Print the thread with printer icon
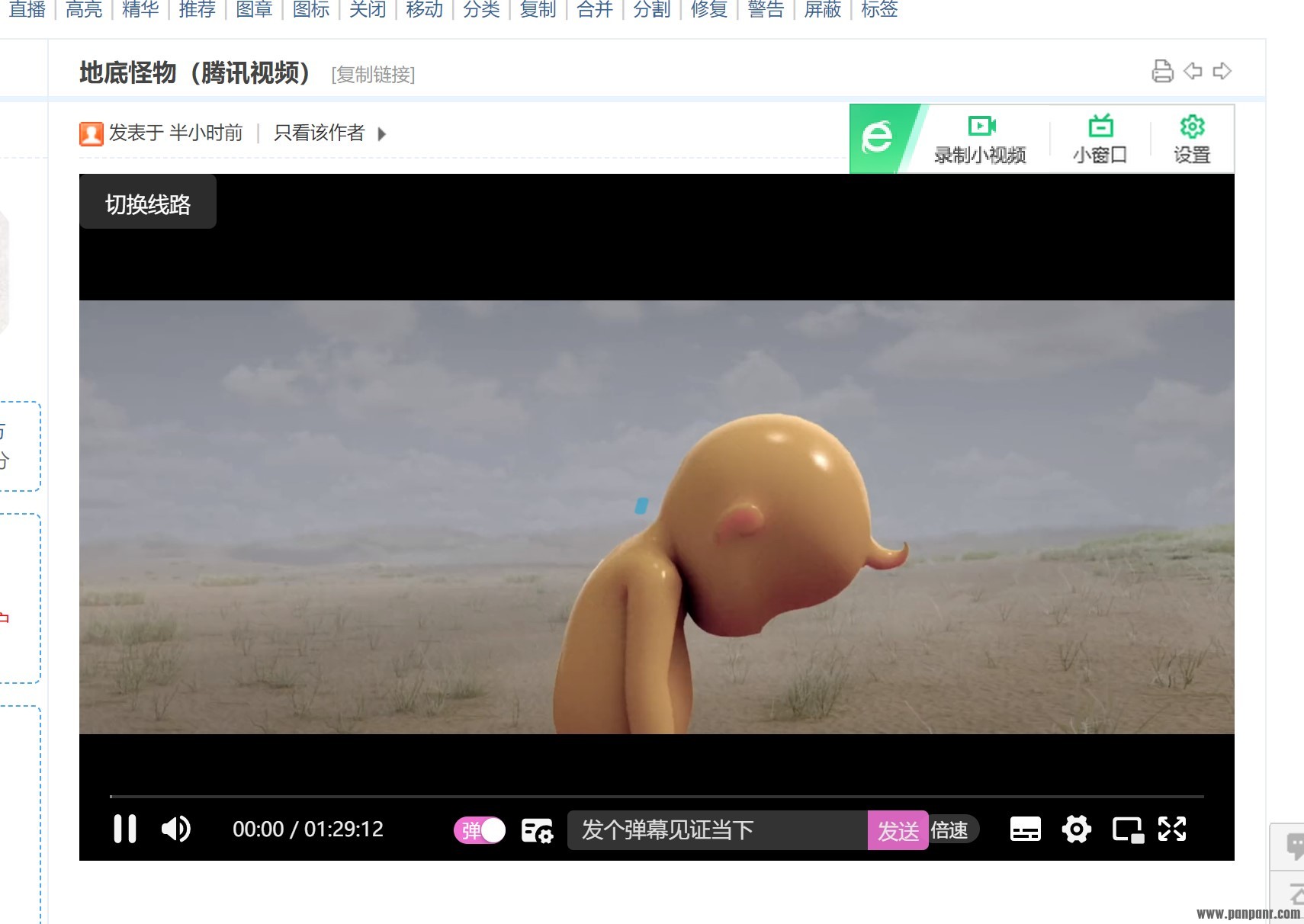The image size is (1304, 924). pos(1162,71)
